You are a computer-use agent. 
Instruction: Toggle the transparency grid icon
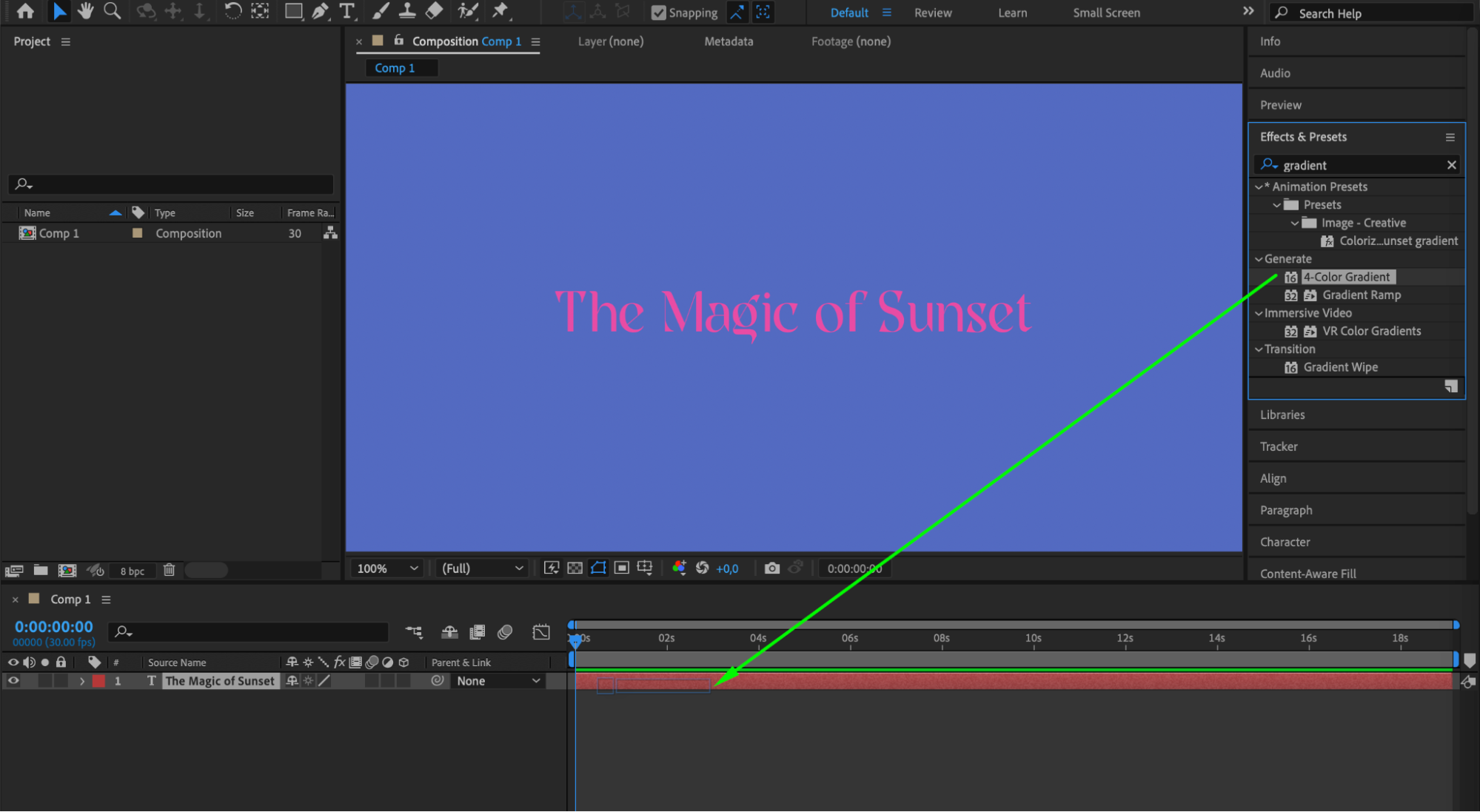click(x=575, y=568)
